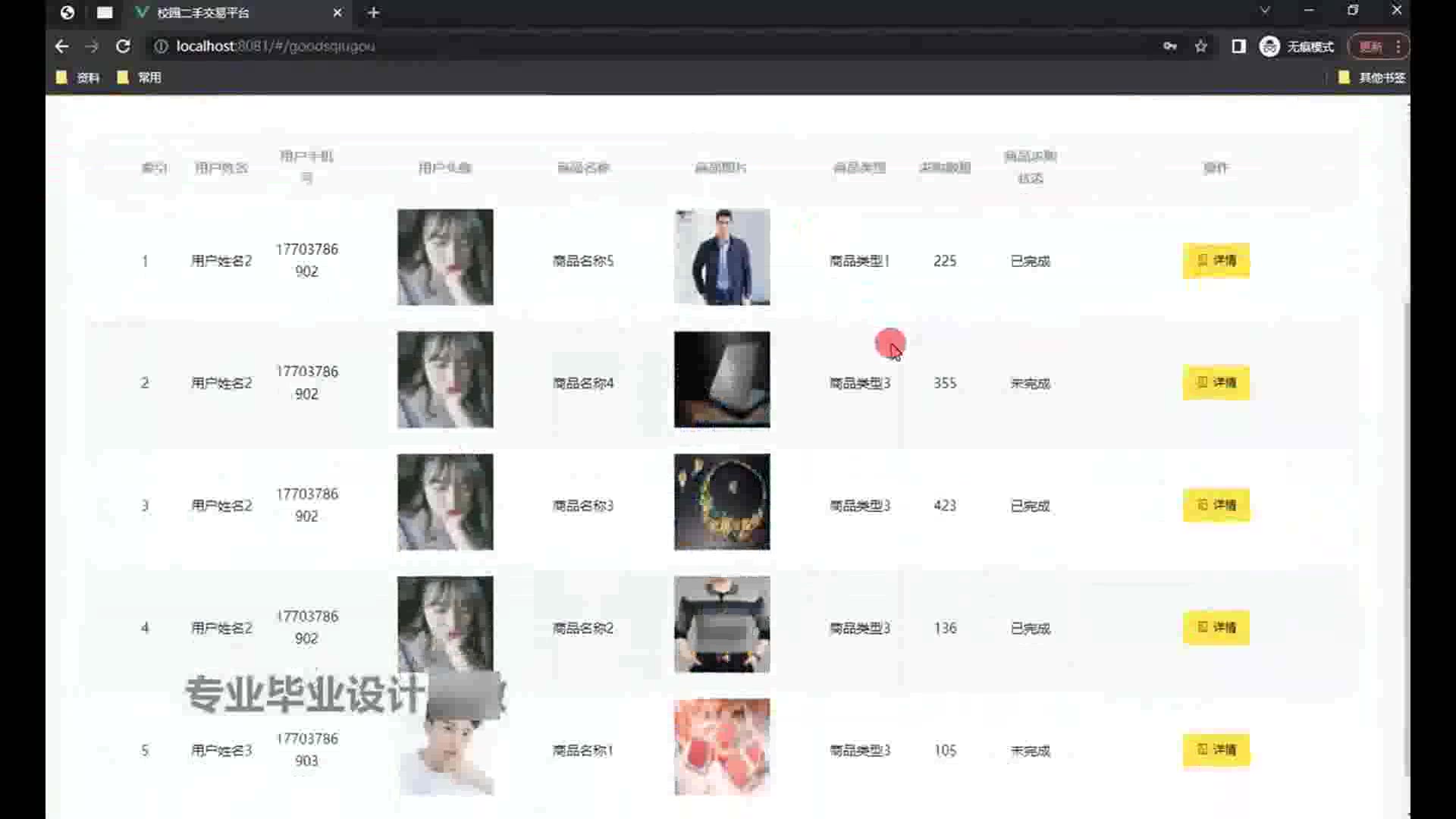Click the 操作 column header

coord(1216,168)
